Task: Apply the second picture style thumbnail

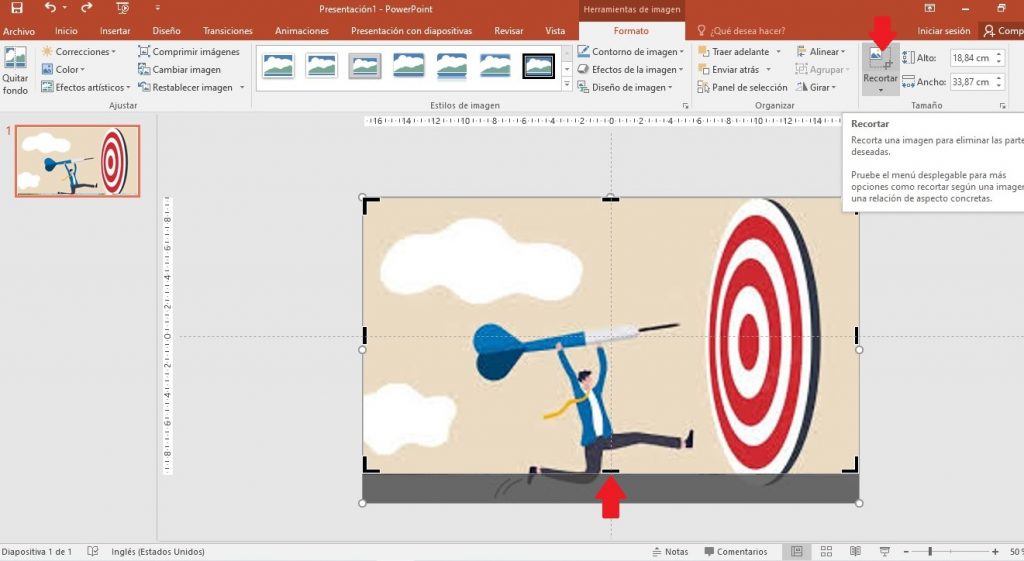Action: [x=321, y=66]
